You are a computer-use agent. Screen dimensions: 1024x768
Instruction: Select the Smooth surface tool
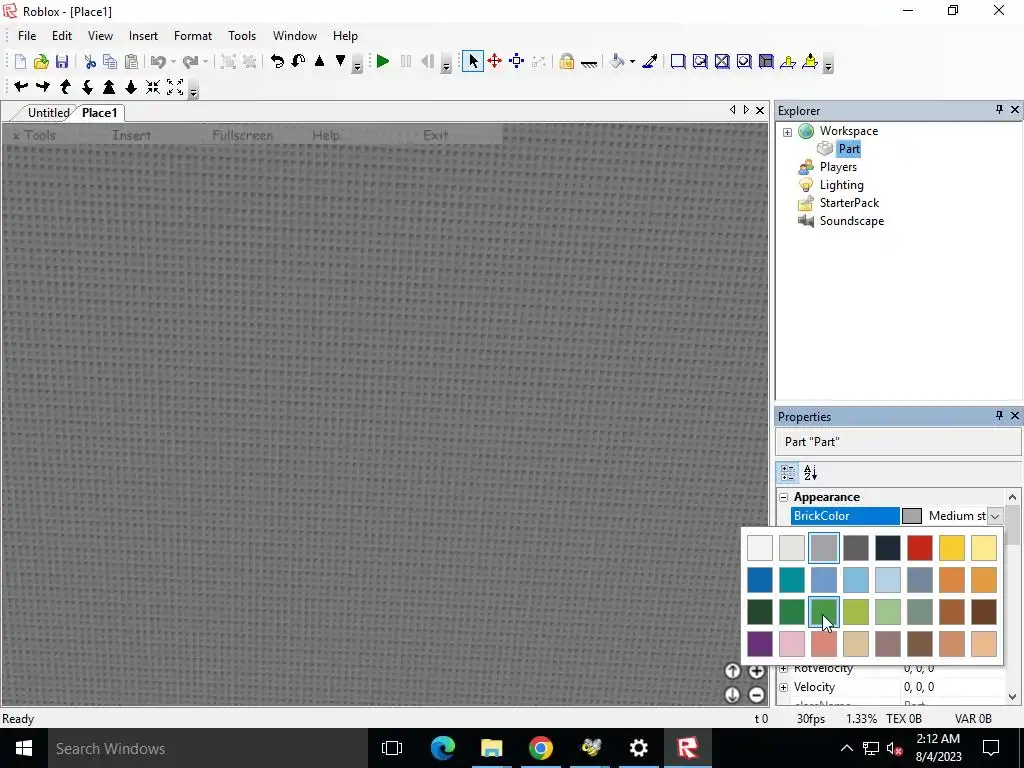[x=678, y=61]
